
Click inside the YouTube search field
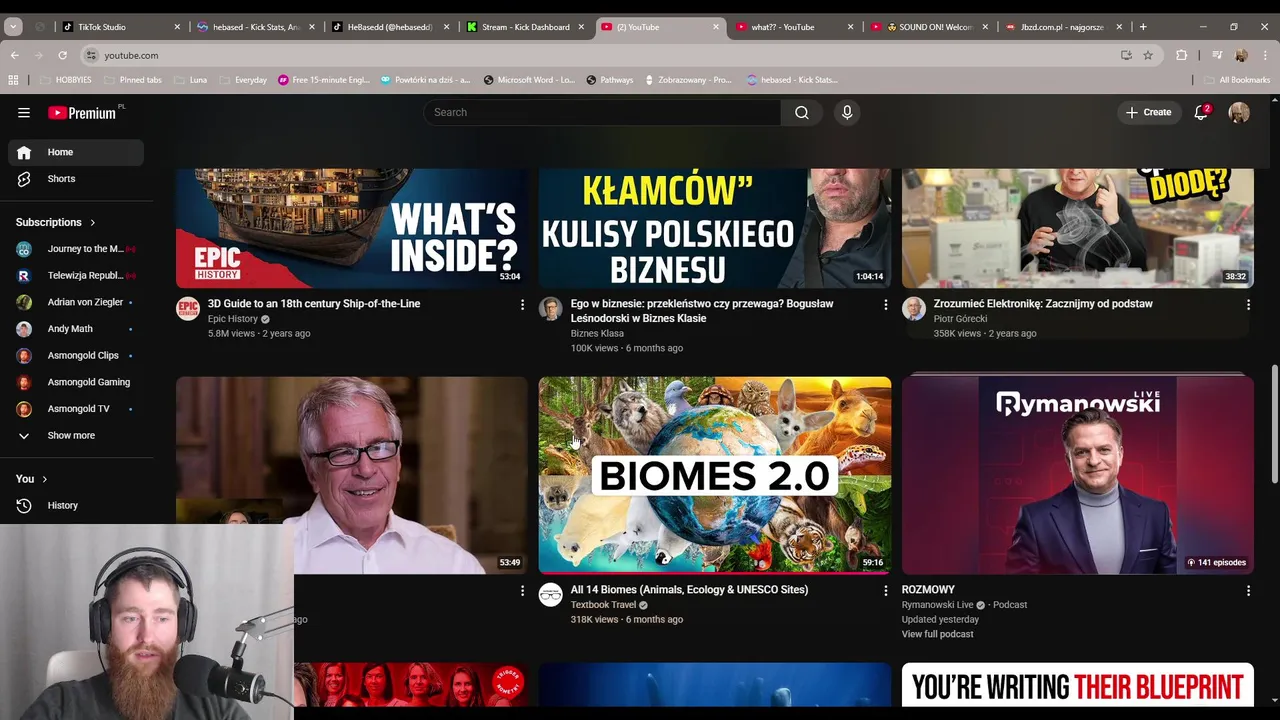602,113
